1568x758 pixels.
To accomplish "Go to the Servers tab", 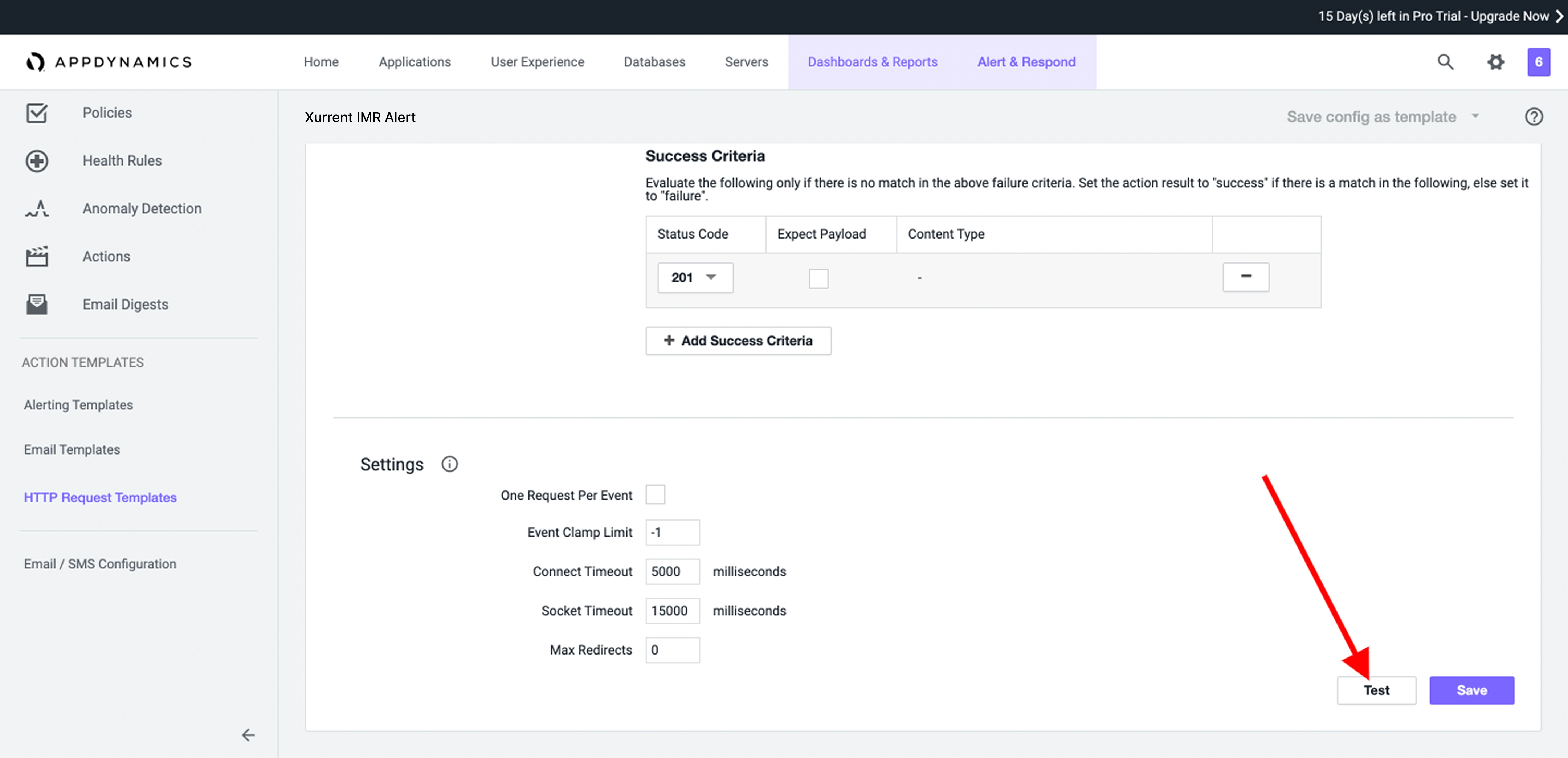I will point(746,61).
